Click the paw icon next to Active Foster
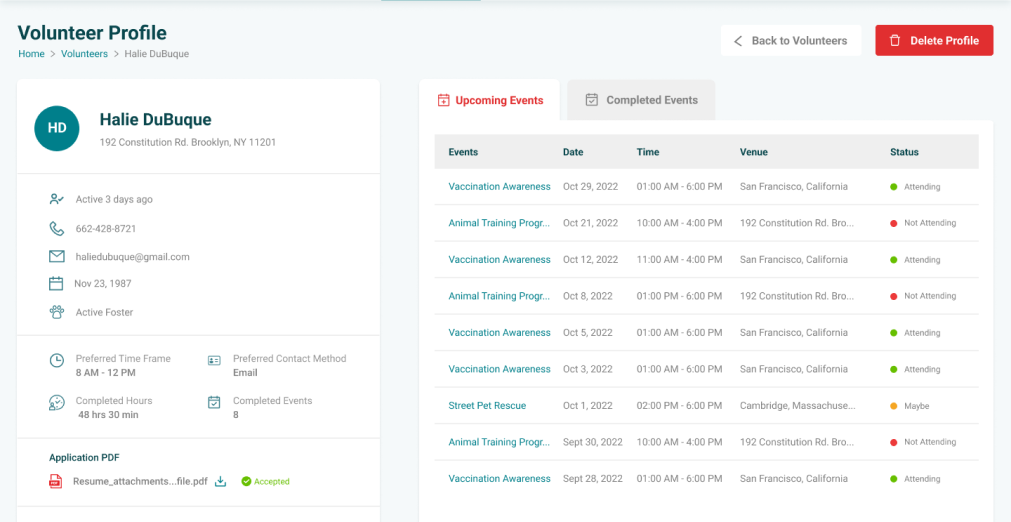This screenshot has width=1011, height=522. click(57, 312)
